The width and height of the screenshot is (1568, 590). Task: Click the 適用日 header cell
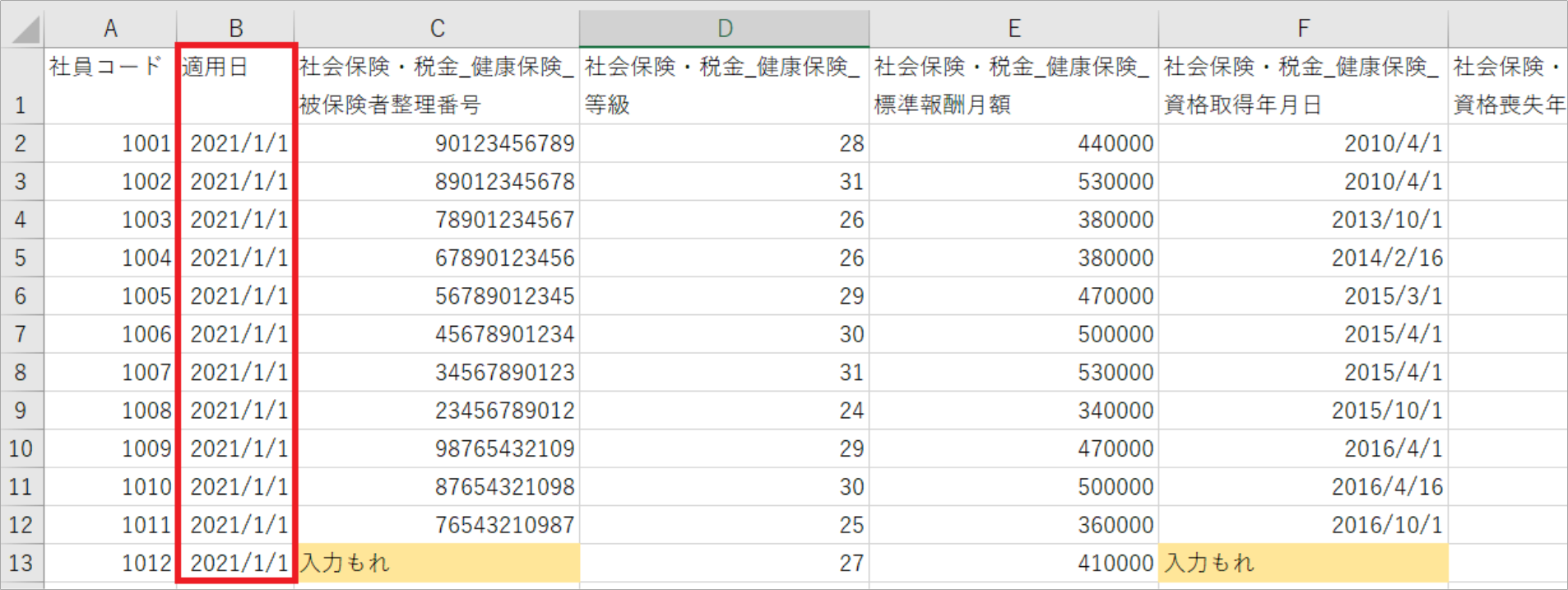pyautogui.click(x=235, y=86)
